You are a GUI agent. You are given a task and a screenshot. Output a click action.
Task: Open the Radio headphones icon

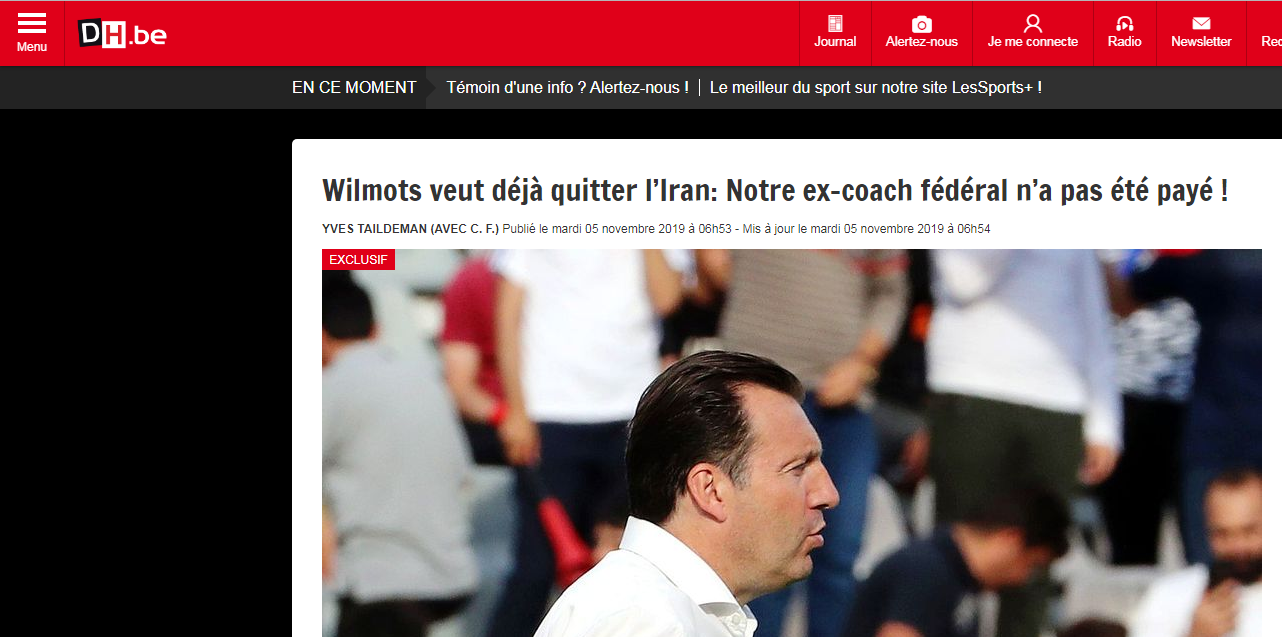point(1125,24)
